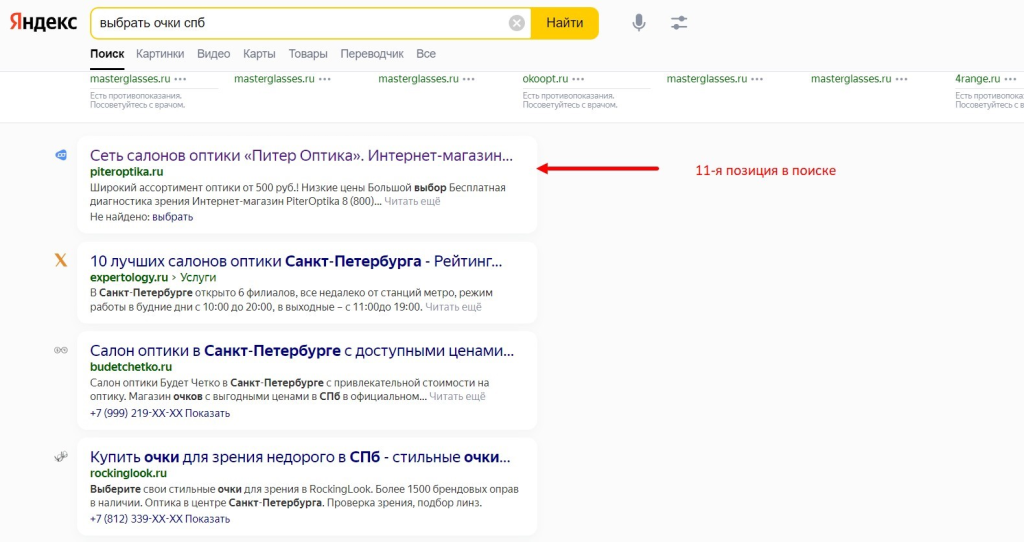
Task: Open the Переводчик tab
Action: pyautogui.click(x=372, y=54)
